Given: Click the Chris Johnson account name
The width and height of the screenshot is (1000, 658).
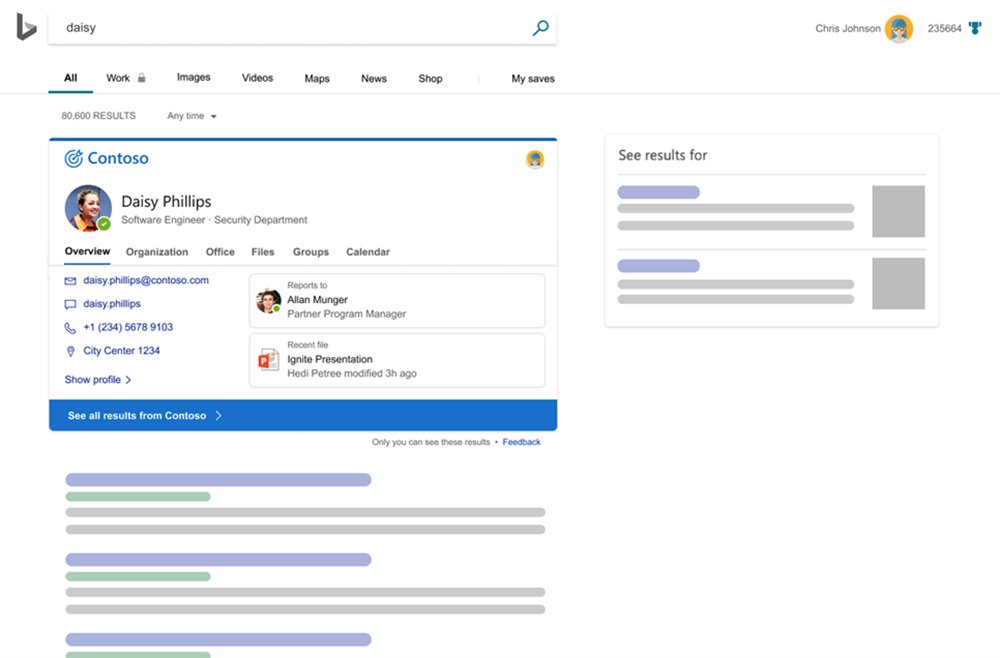Looking at the screenshot, I should [848, 29].
